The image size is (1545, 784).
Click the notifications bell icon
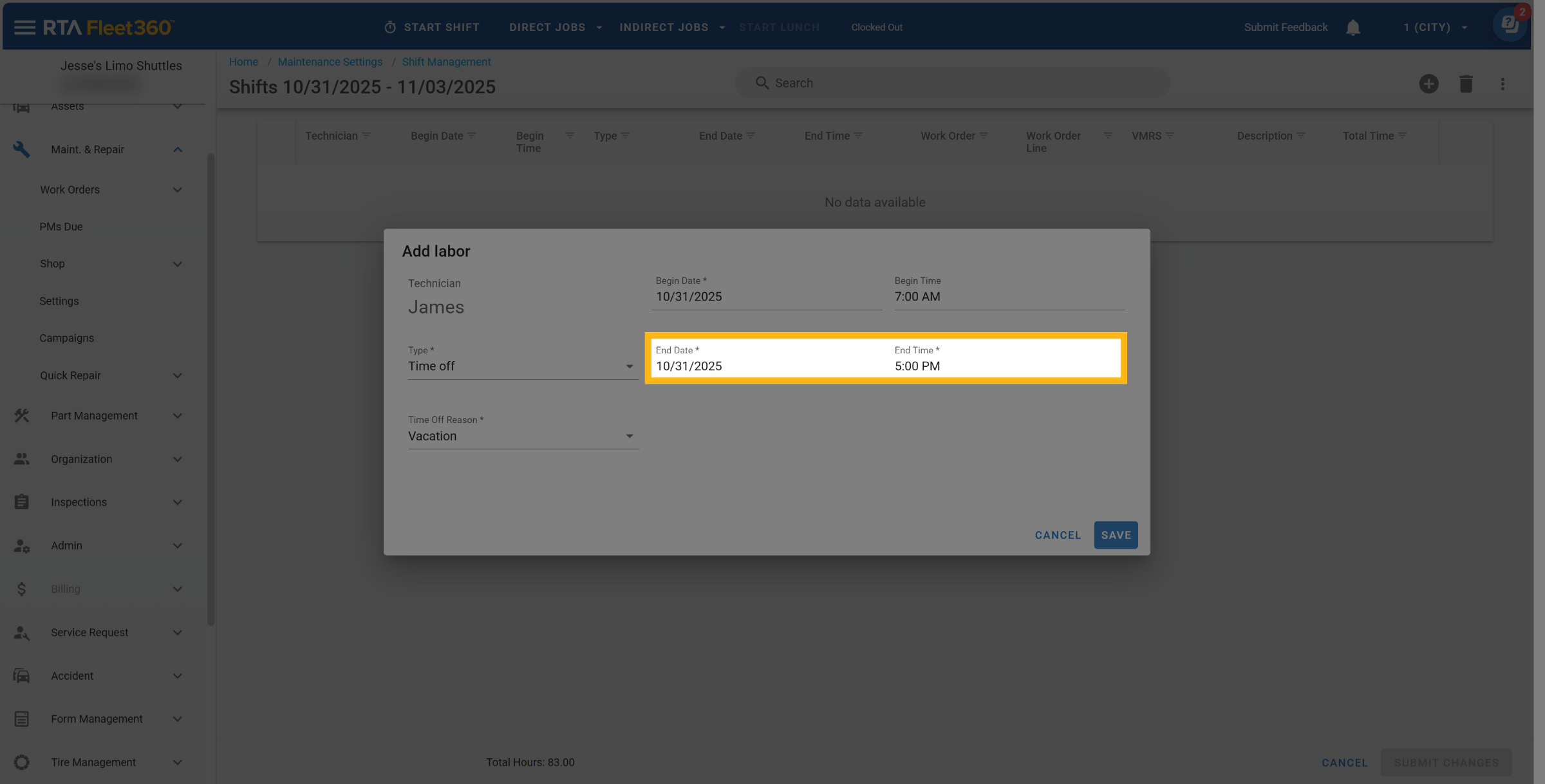(1353, 28)
